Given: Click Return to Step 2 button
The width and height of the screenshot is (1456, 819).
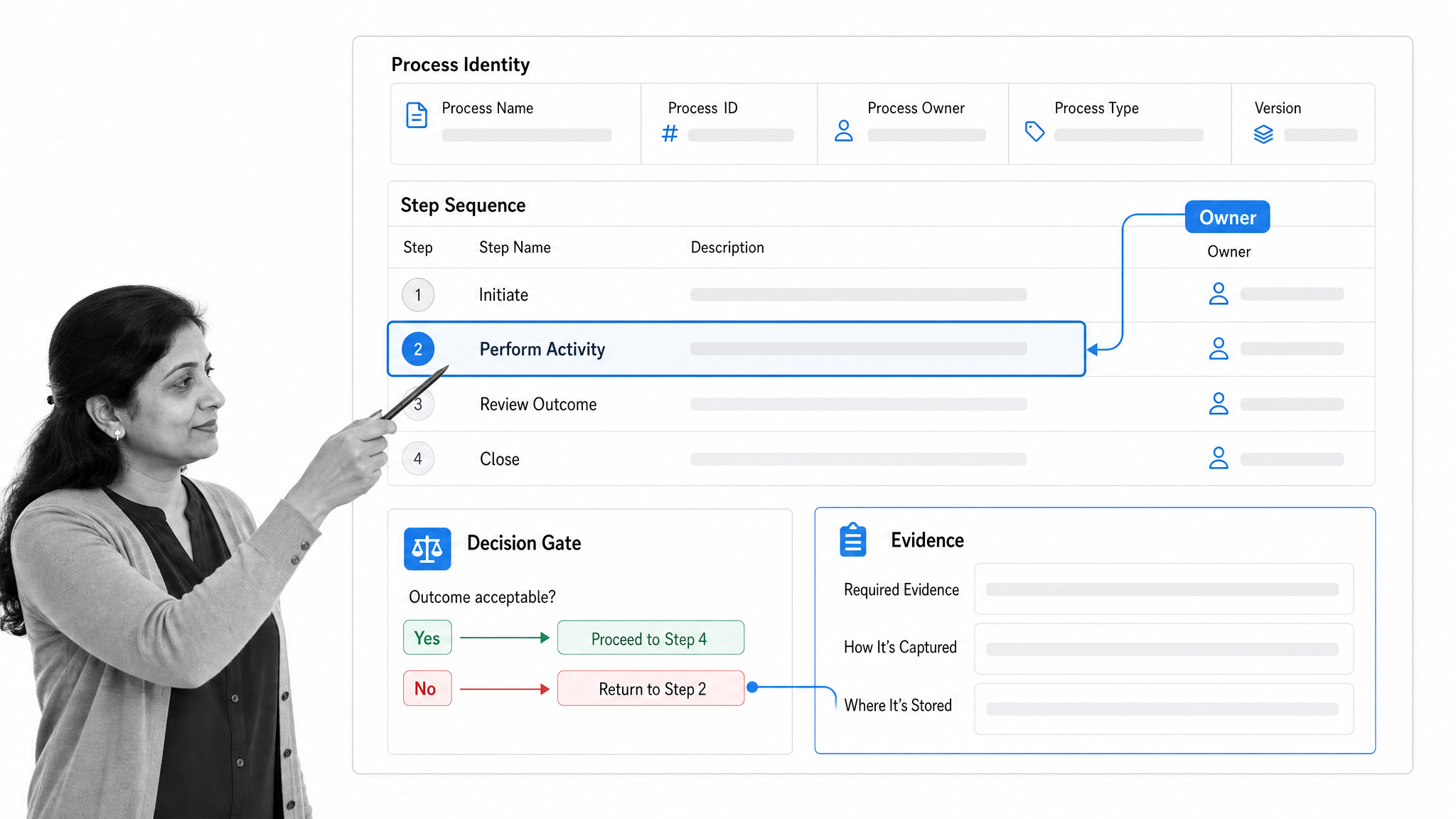Looking at the screenshot, I should click(651, 688).
